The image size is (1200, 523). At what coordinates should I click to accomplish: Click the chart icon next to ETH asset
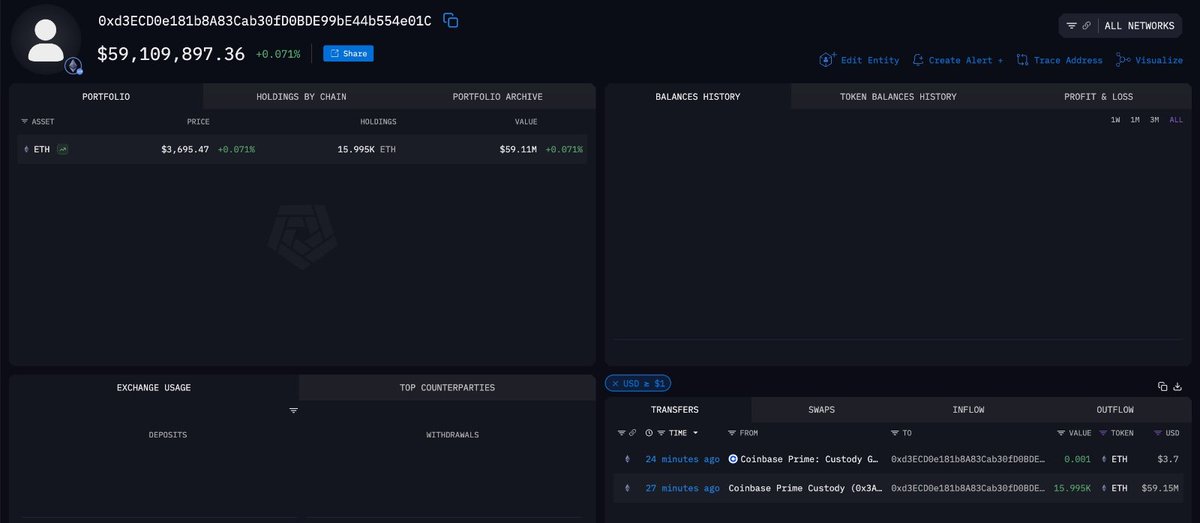point(63,149)
